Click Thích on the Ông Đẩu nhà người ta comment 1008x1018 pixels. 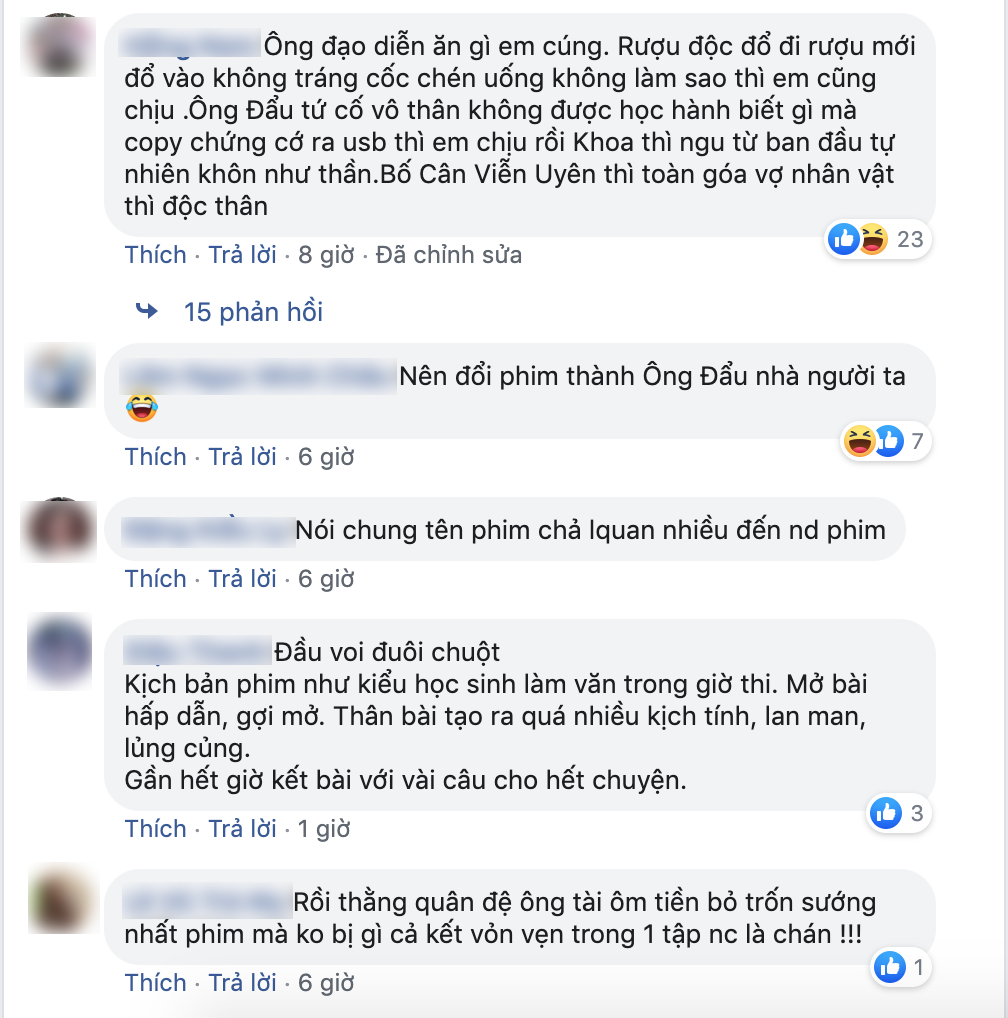(155, 457)
